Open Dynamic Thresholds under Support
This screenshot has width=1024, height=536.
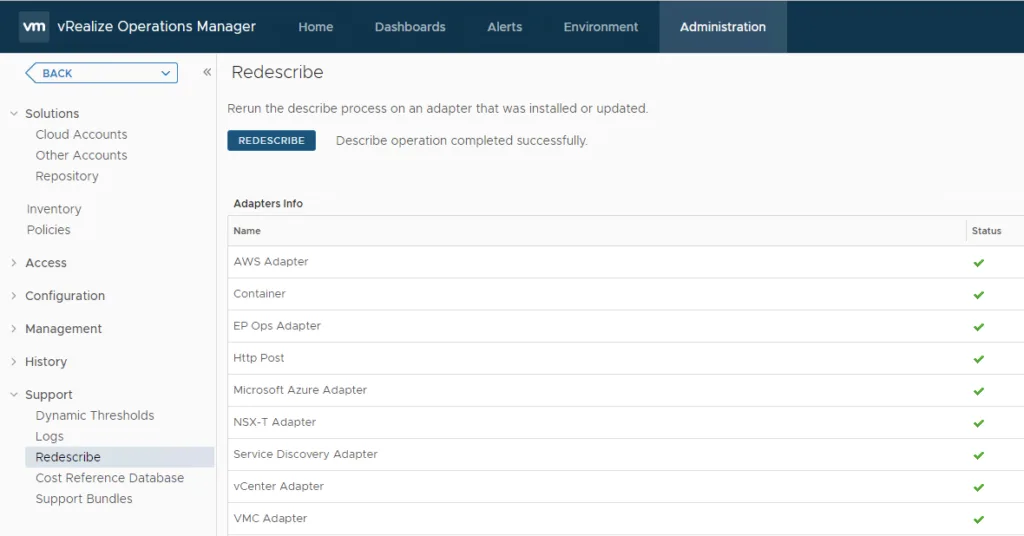[x=95, y=415]
